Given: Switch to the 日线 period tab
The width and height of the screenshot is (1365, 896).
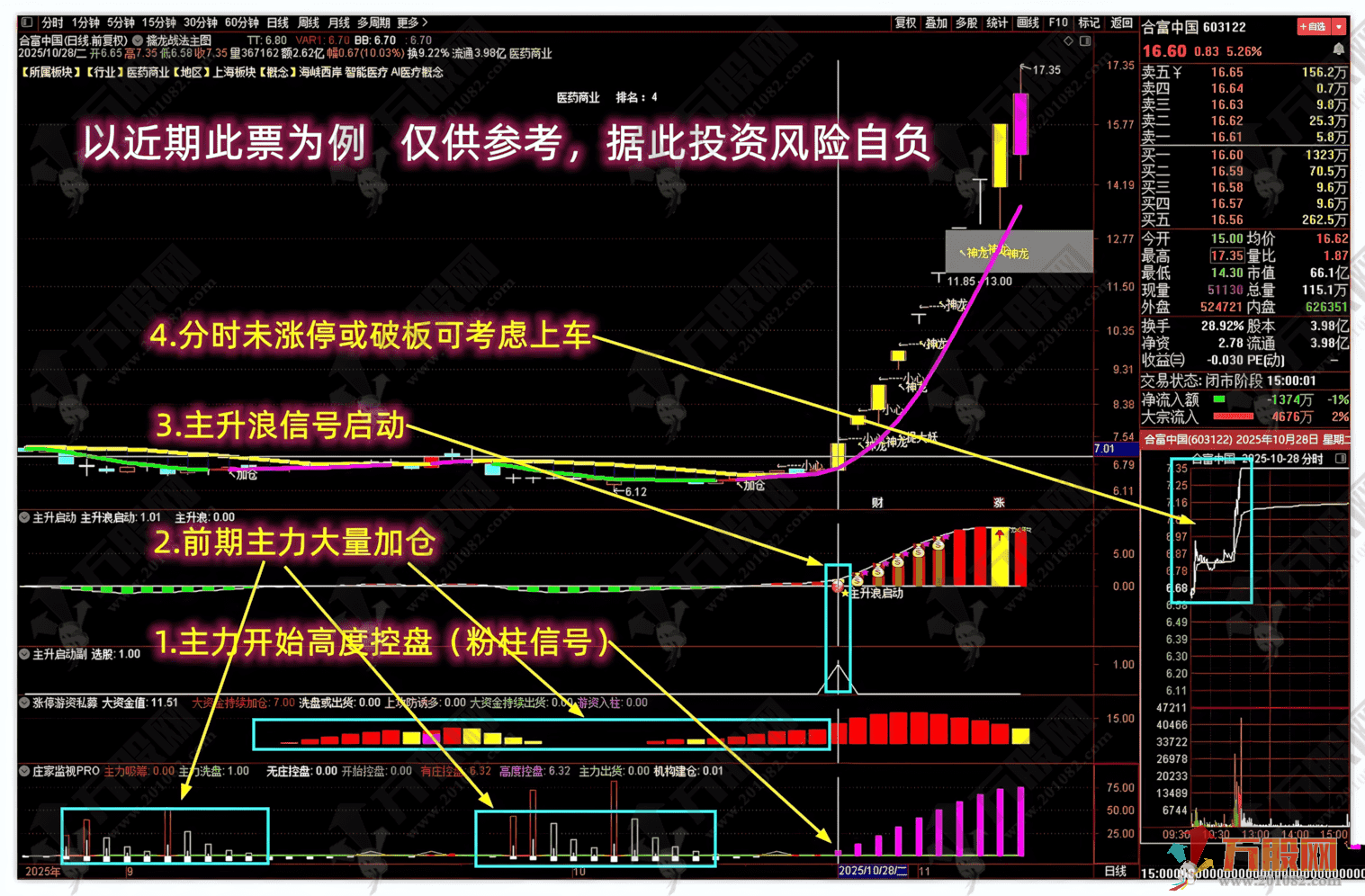Looking at the screenshot, I should (277, 22).
